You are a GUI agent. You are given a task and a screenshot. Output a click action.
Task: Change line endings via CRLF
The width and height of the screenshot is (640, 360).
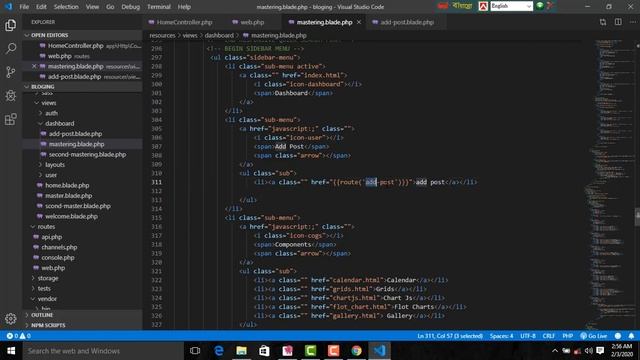tap(549, 336)
